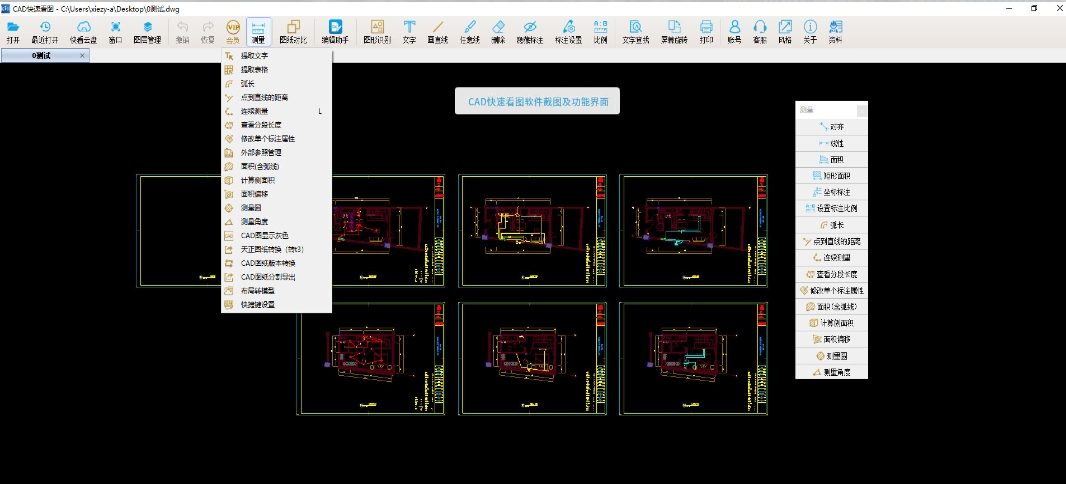Choose 提取表格 from the measure menu
The height and width of the screenshot is (484, 1066).
click(x=276, y=69)
